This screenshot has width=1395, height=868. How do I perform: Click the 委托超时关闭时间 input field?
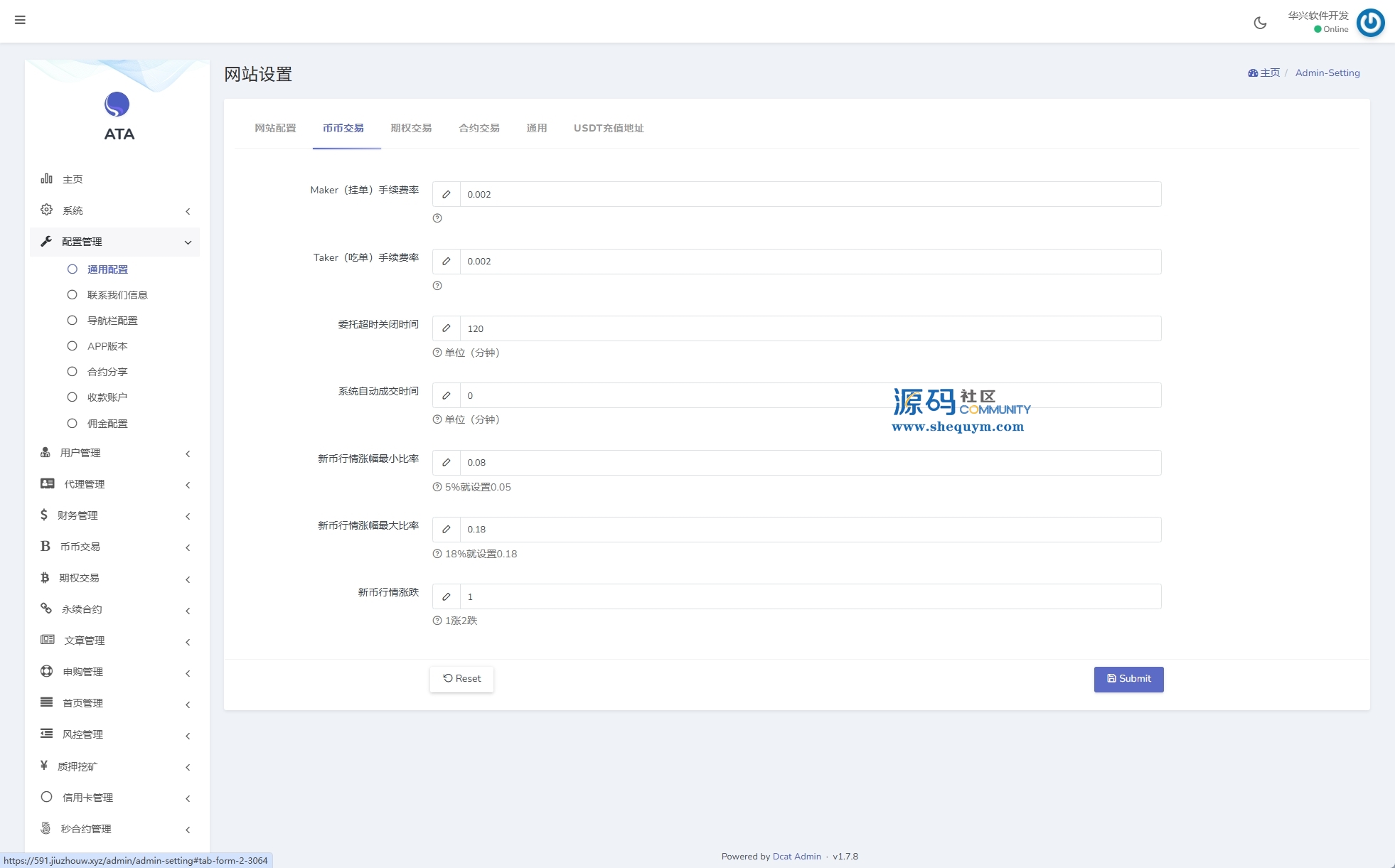coord(811,328)
